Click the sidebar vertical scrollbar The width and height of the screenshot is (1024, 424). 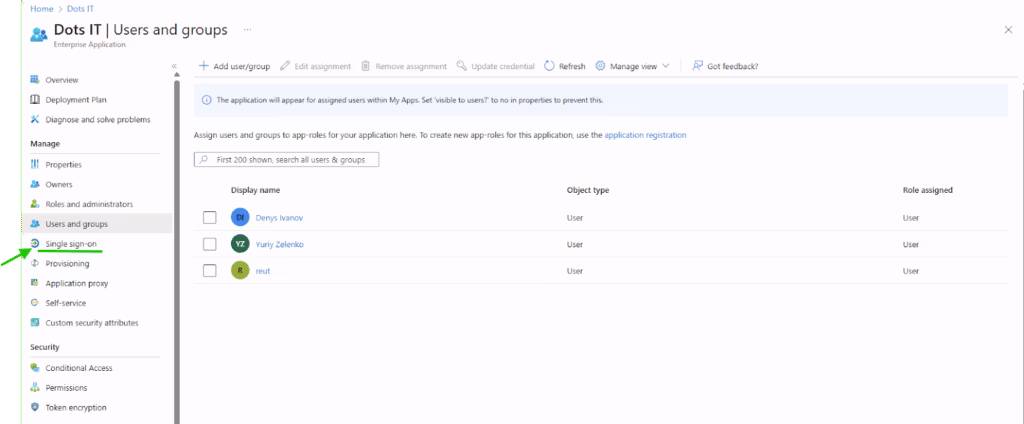178,250
